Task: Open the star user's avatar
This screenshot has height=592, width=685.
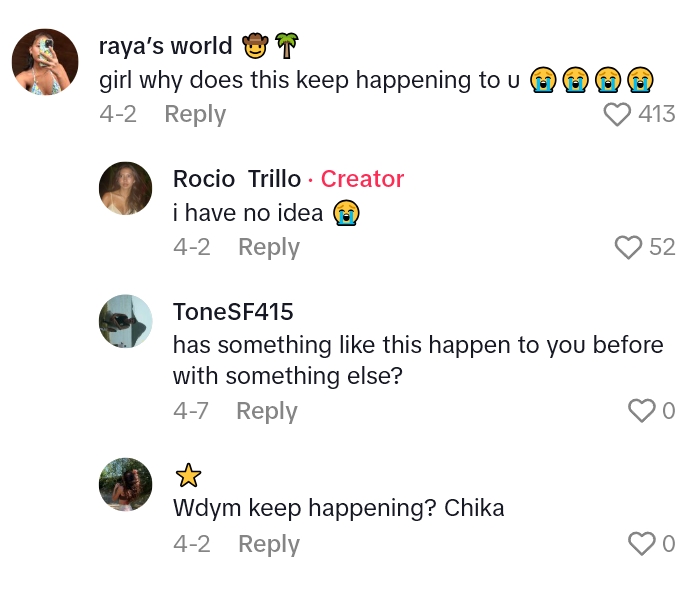Action: (126, 485)
